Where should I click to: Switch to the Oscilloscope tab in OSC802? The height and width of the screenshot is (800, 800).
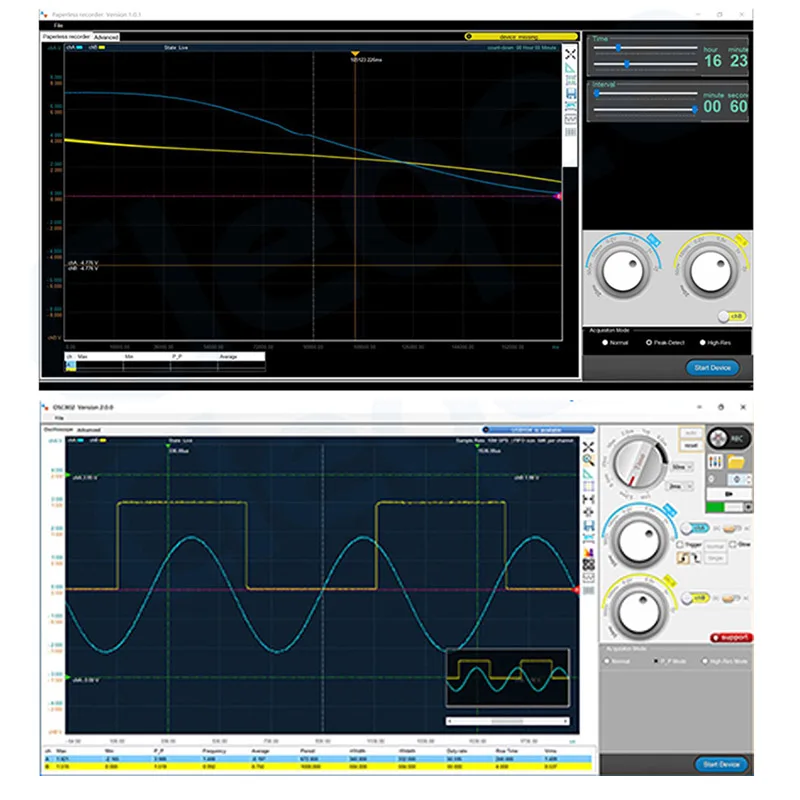pyautogui.click(x=59, y=430)
